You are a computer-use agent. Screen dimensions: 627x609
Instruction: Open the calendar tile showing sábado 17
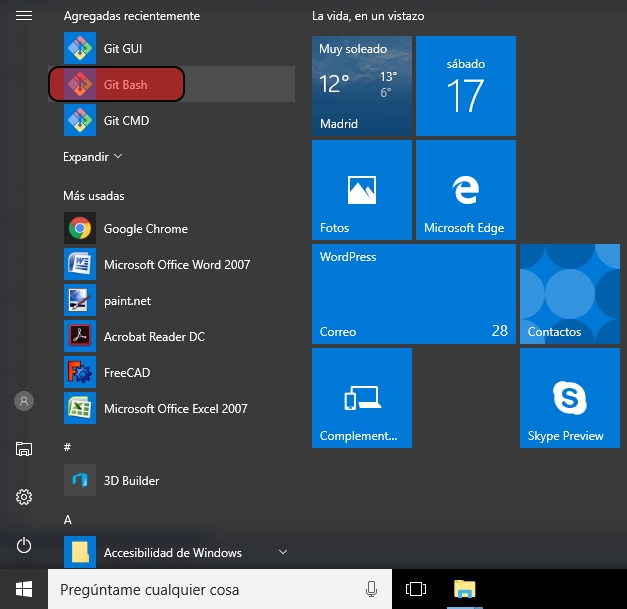466,86
